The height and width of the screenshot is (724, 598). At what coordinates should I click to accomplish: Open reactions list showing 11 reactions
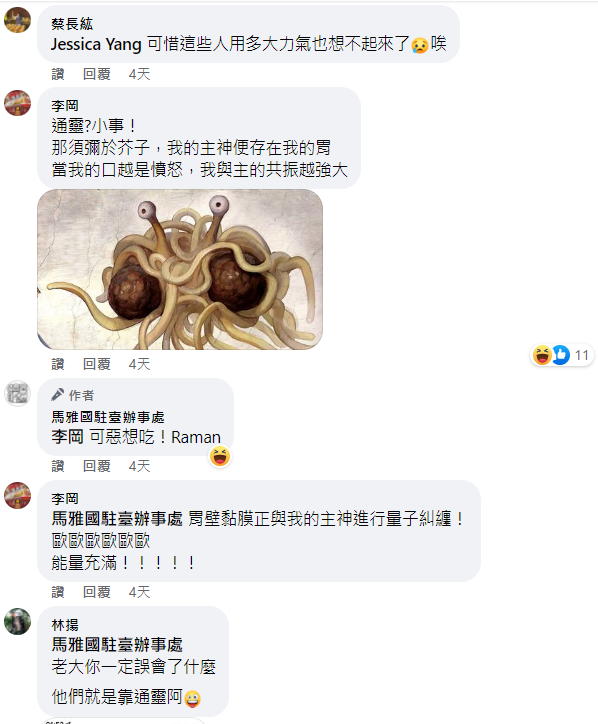561,355
